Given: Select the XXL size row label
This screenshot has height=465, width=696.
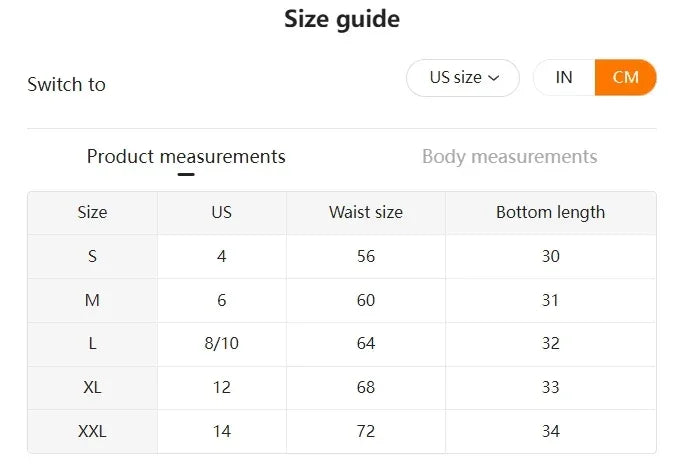Looking at the screenshot, I should click(x=92, y=431).
